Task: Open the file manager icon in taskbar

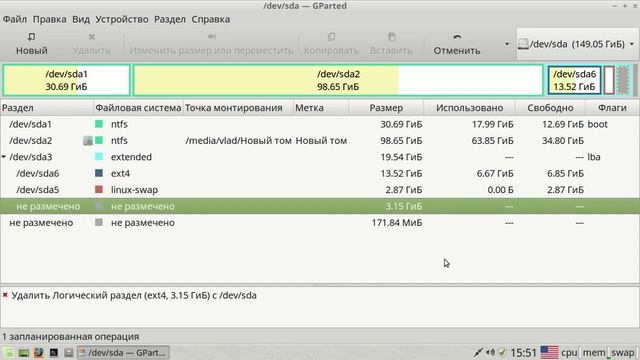Action: (x=69, y=353)
